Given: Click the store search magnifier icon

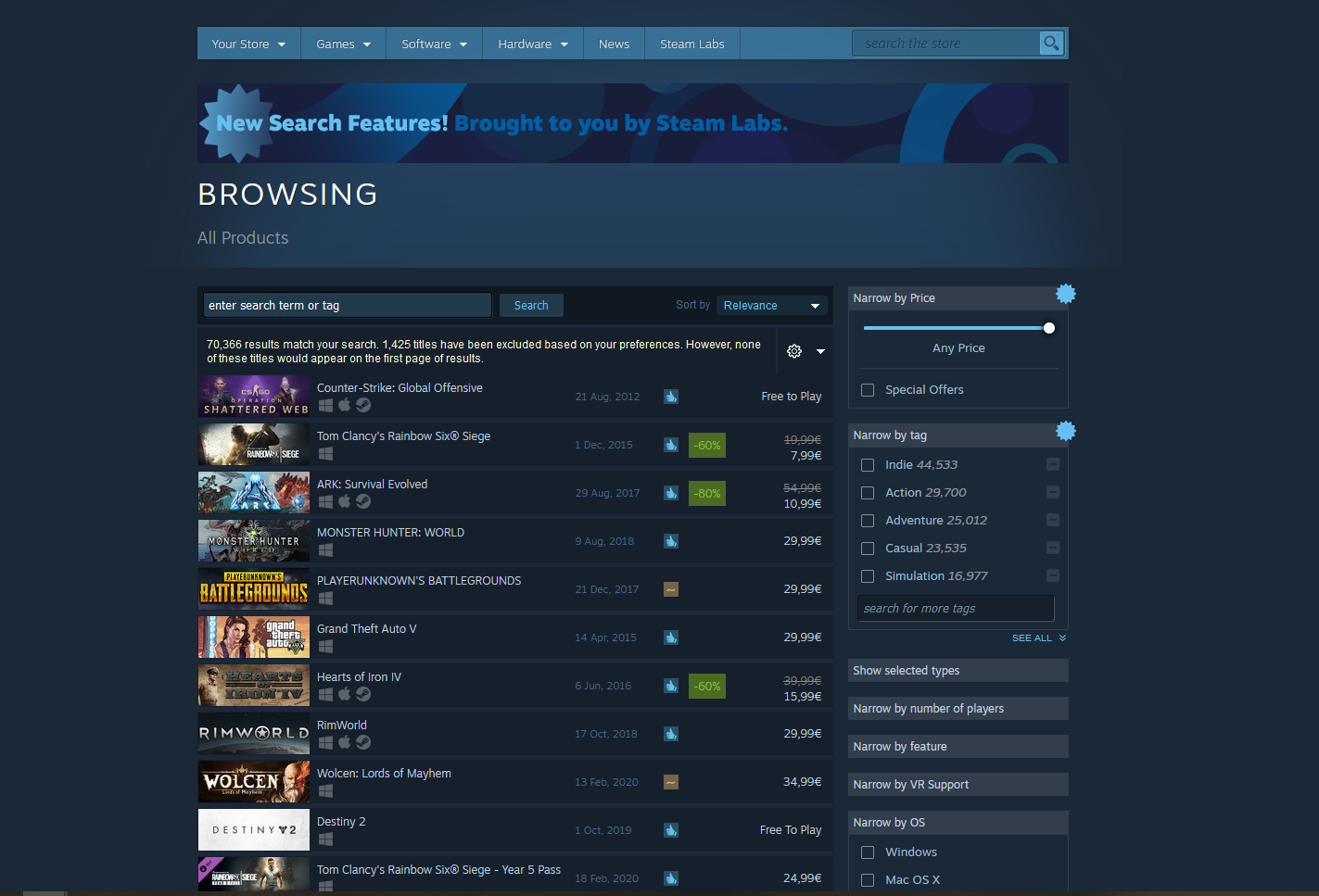Looking at the screenshot, I should pos(1051,44).
